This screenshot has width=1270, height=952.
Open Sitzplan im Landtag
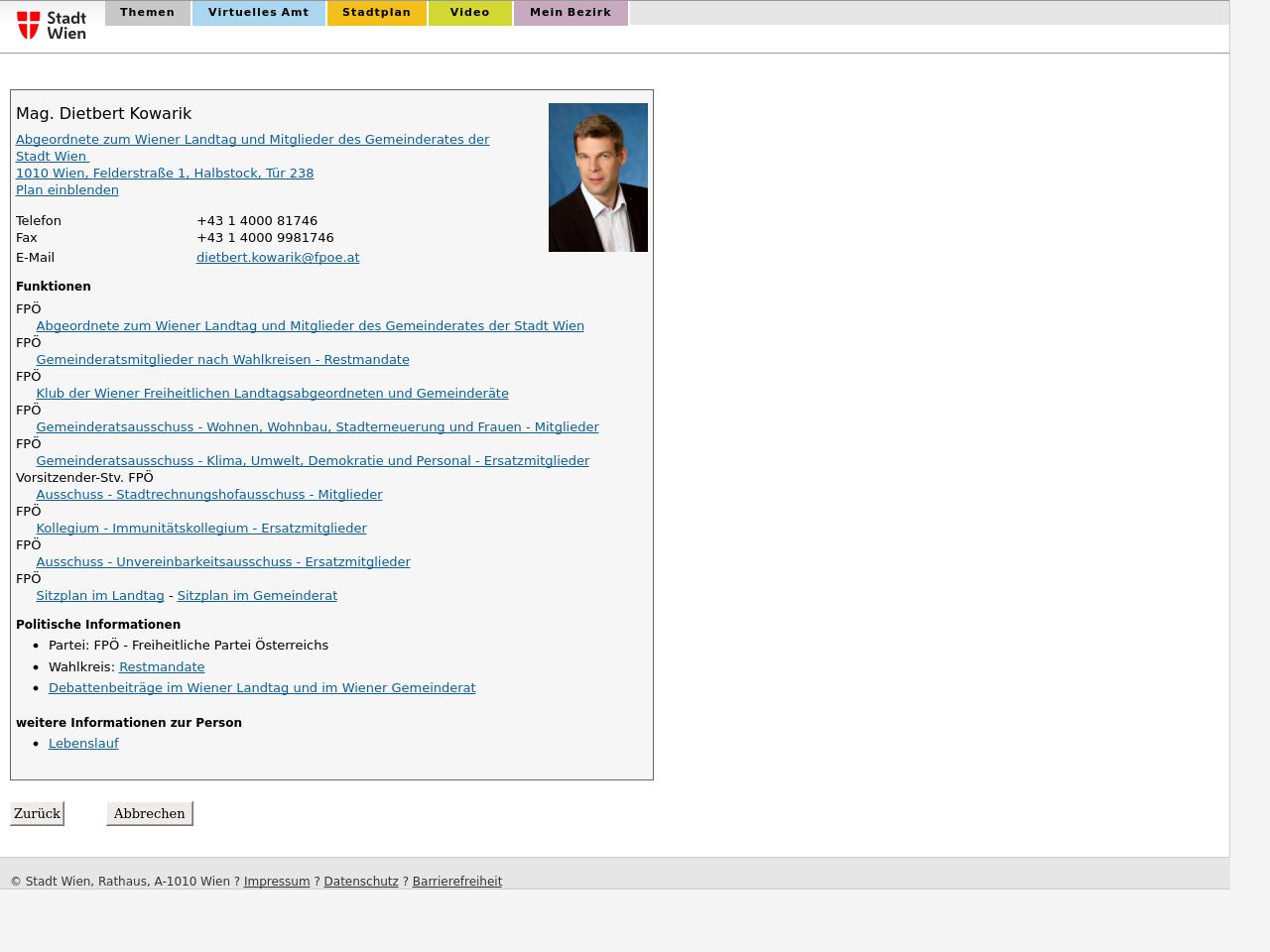pyautogui.click(x=99, y=596)
